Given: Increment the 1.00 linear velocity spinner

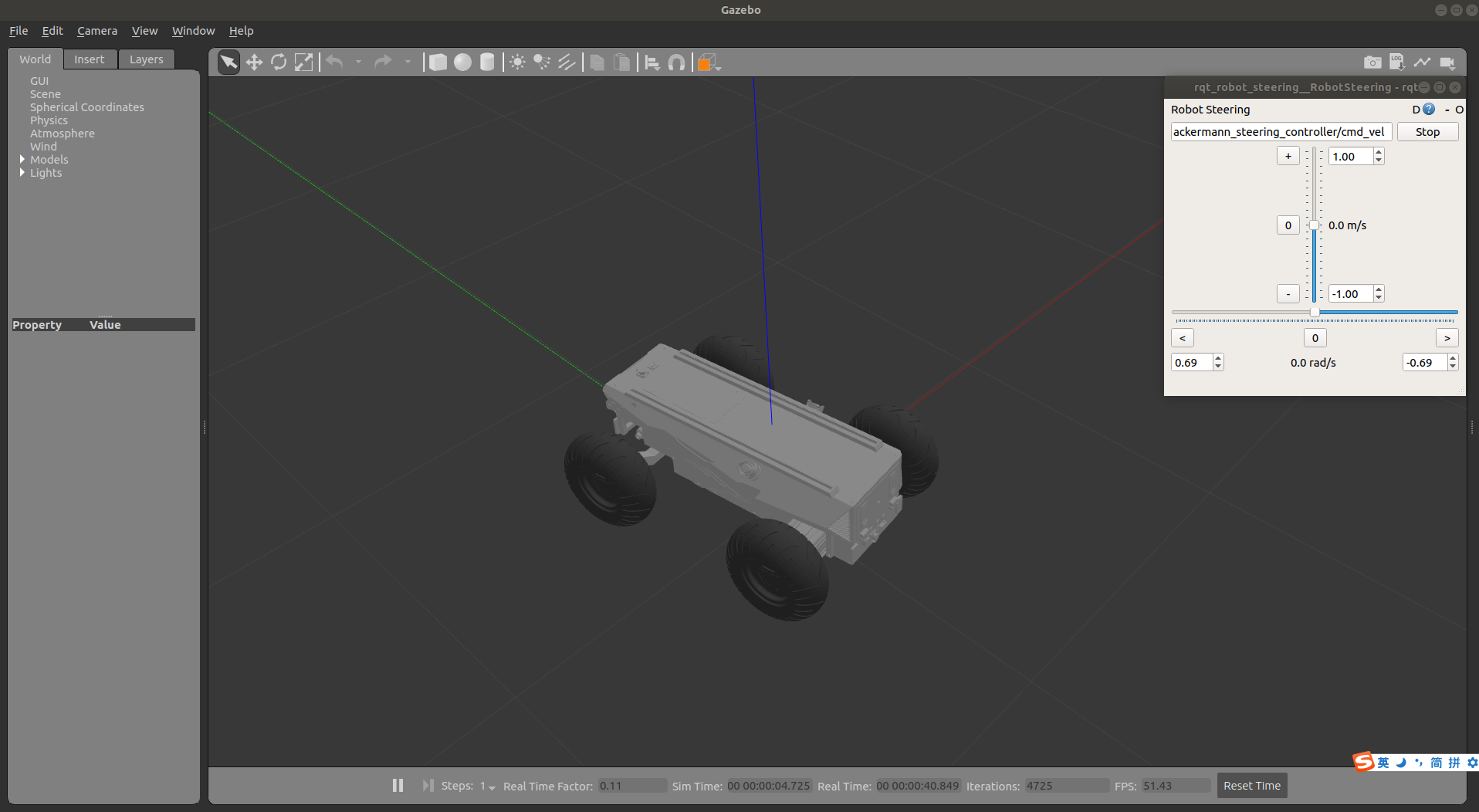Looking at the screenshot, I should [x=1378, y=152].
